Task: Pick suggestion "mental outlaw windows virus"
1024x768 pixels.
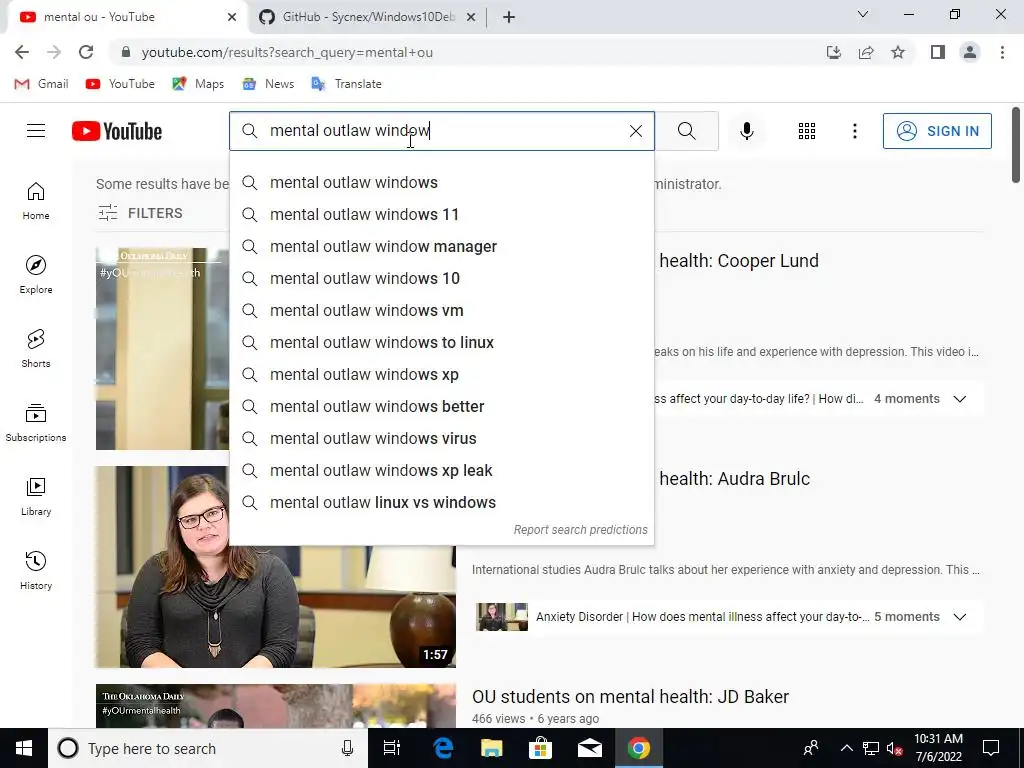Action: point(441,438)
